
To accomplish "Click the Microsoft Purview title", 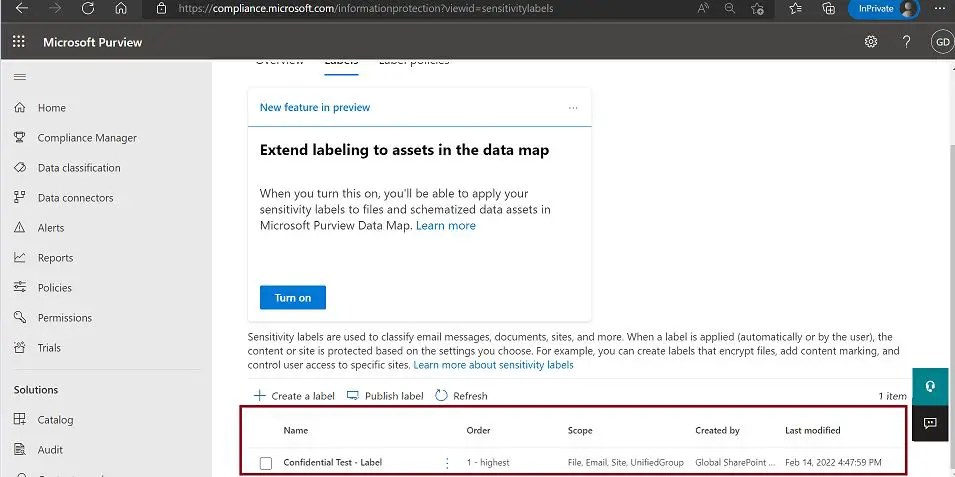I will point(93,42).
